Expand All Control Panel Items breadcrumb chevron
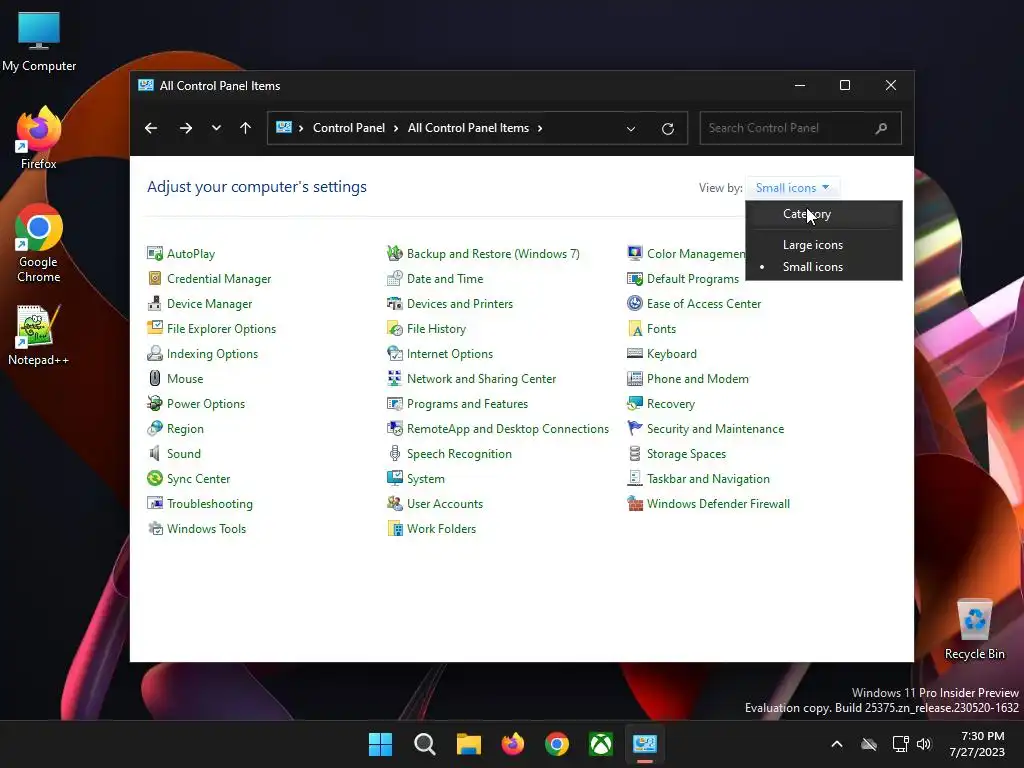Screen dimensions: 1024x768 [540, 128]
